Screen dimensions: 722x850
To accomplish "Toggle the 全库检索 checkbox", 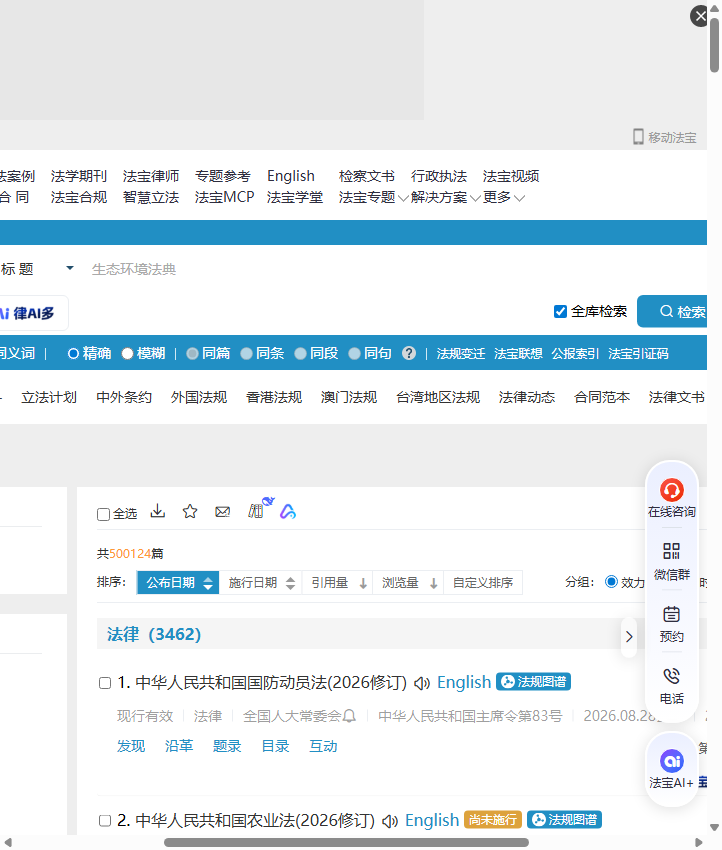I will 560,311.
